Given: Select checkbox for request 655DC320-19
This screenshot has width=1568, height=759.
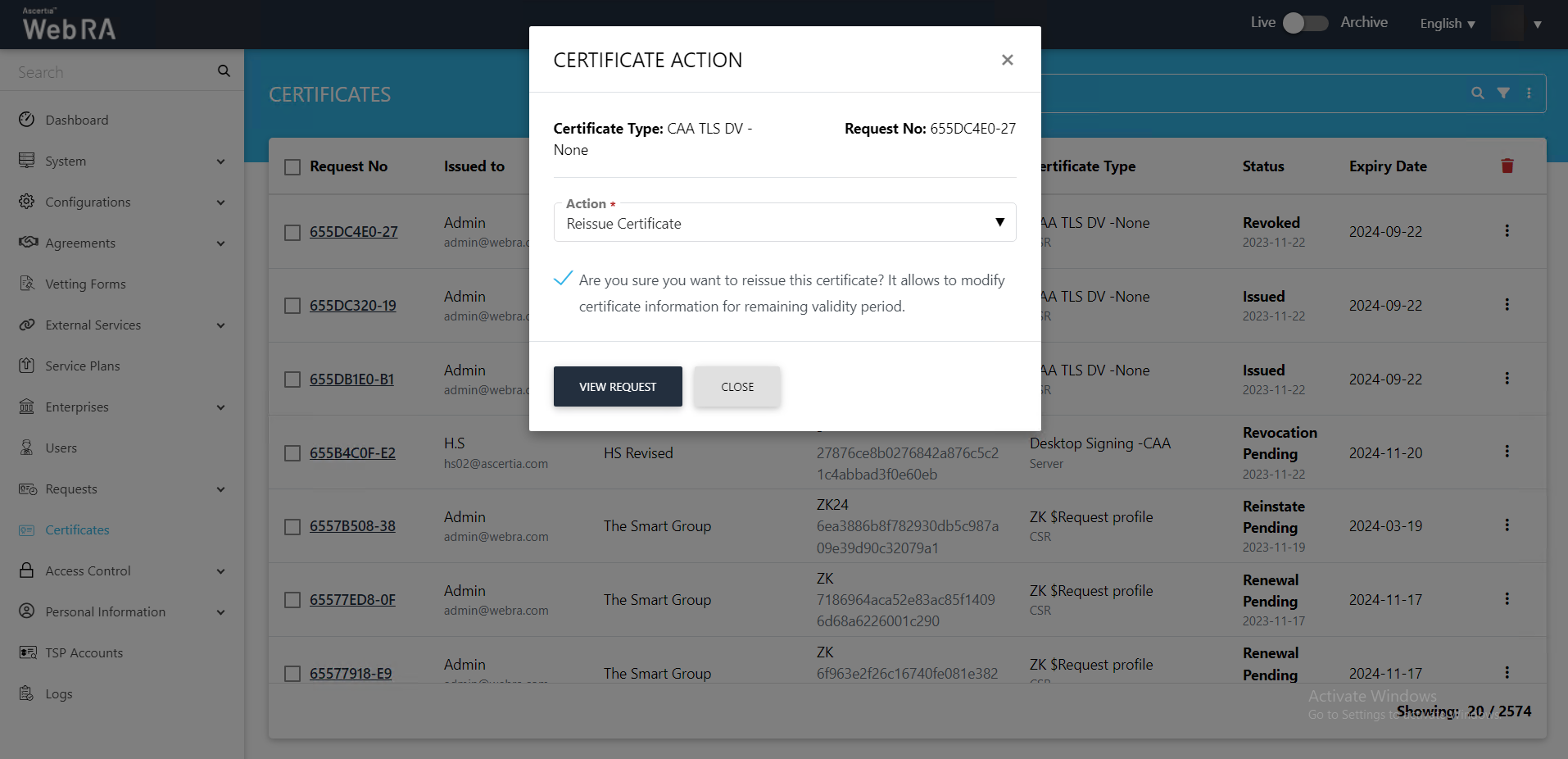Looking at the screenshot, I should [x=292, y=306].
